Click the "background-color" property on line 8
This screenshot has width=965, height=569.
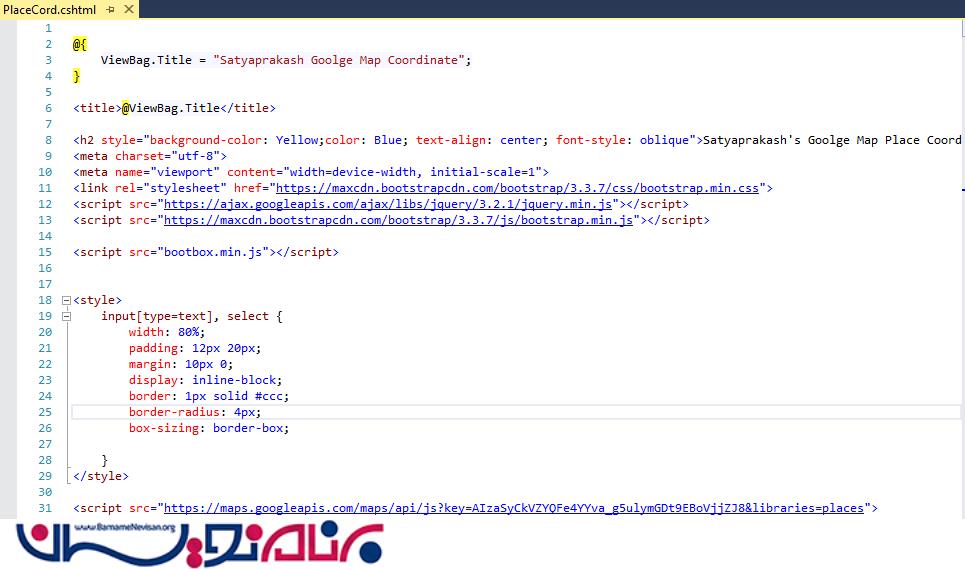tap(206, 140)
